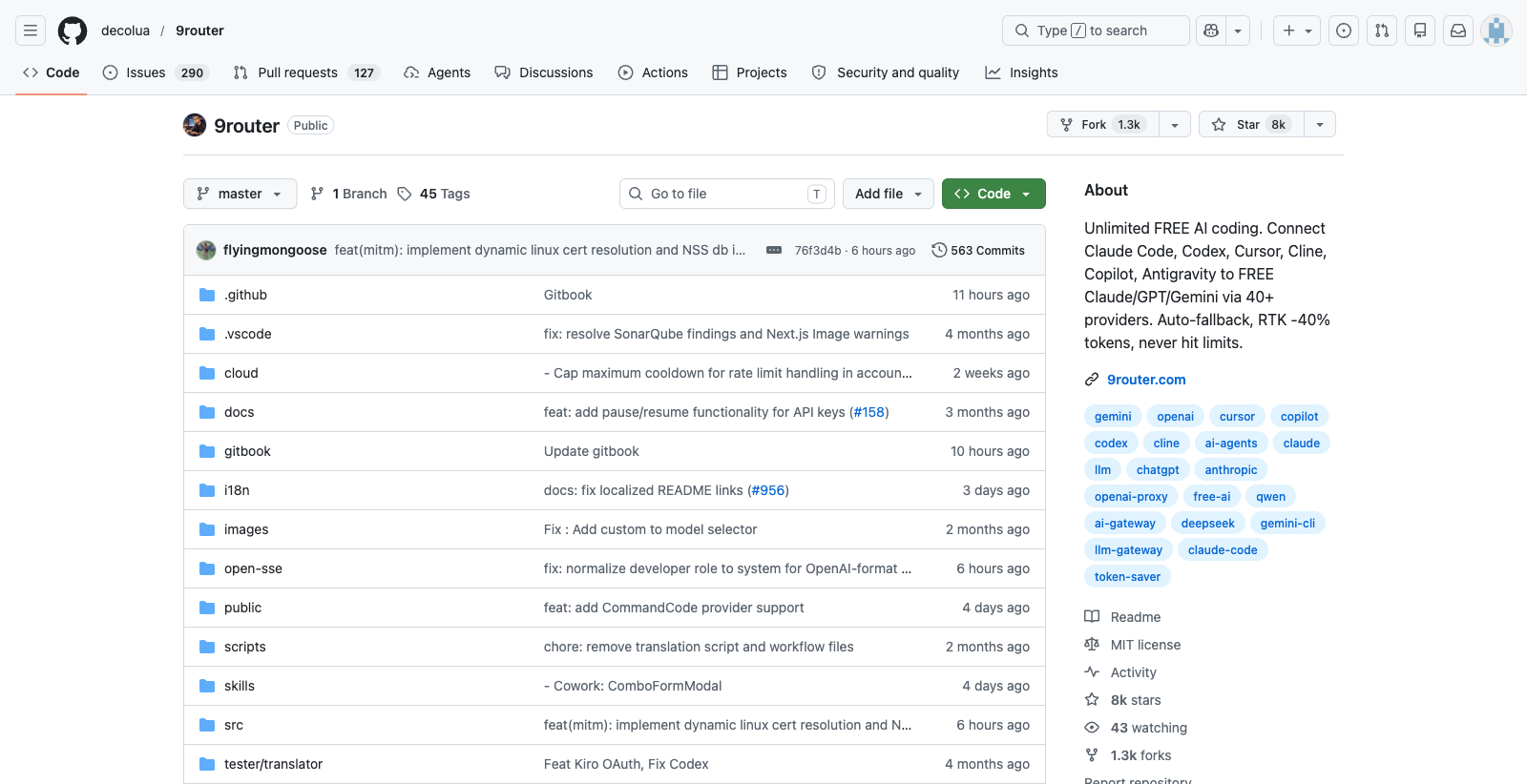Open issue #158 link in docs commit

coord(868,412)
